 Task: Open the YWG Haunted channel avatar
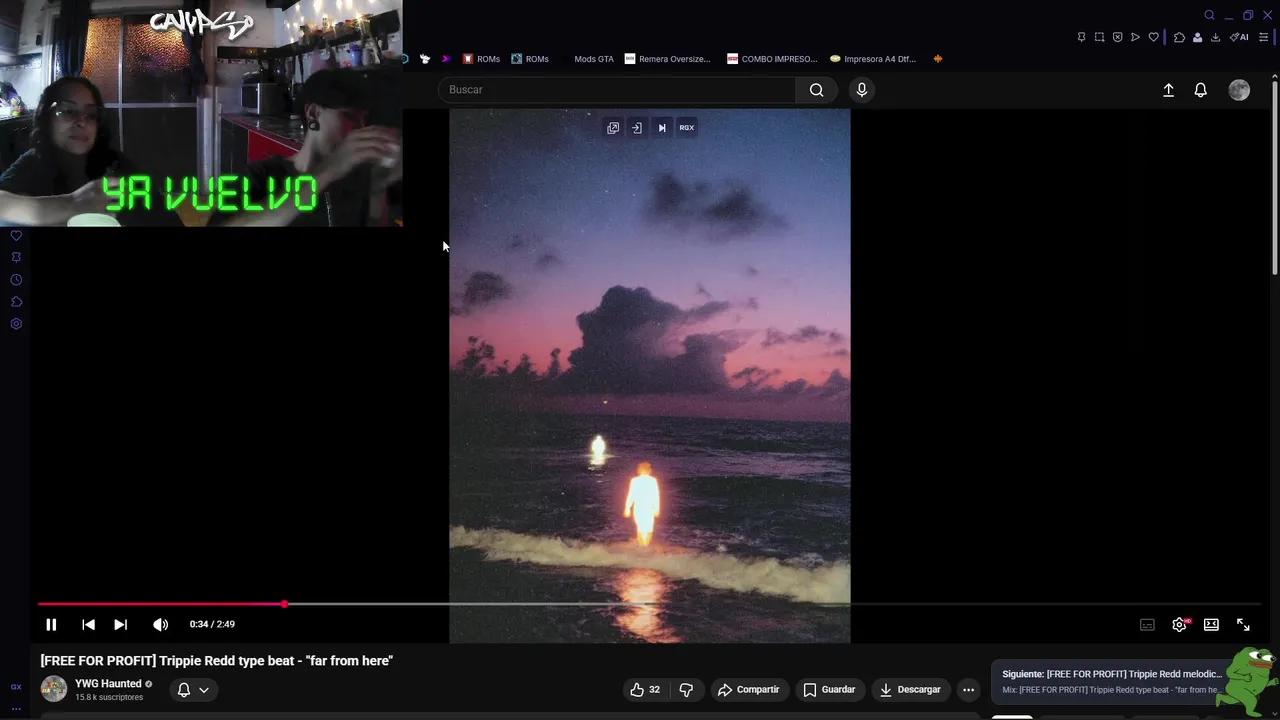(x=54, y=689)
